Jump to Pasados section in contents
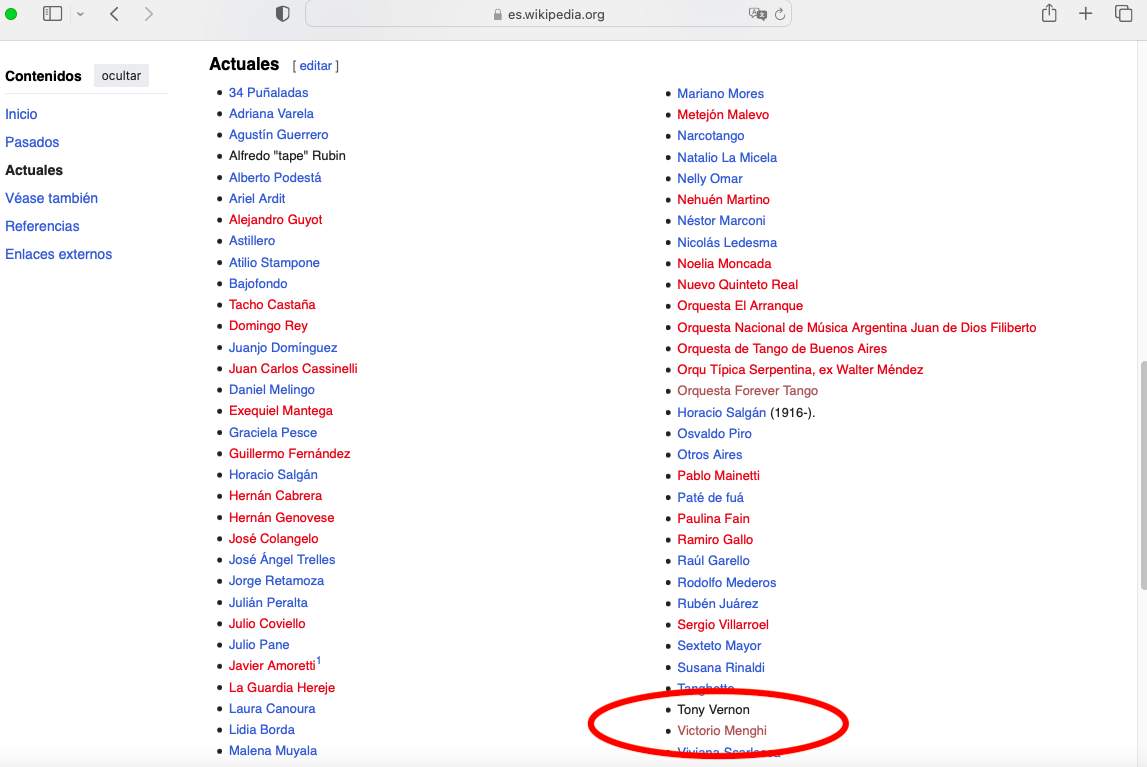 (x=32, y=142)
